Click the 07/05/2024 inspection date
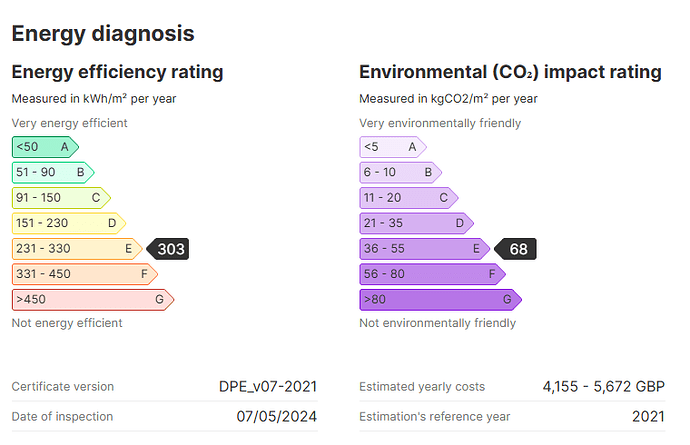The height and width of the screenshot is (445, 690). click(277, 416)
